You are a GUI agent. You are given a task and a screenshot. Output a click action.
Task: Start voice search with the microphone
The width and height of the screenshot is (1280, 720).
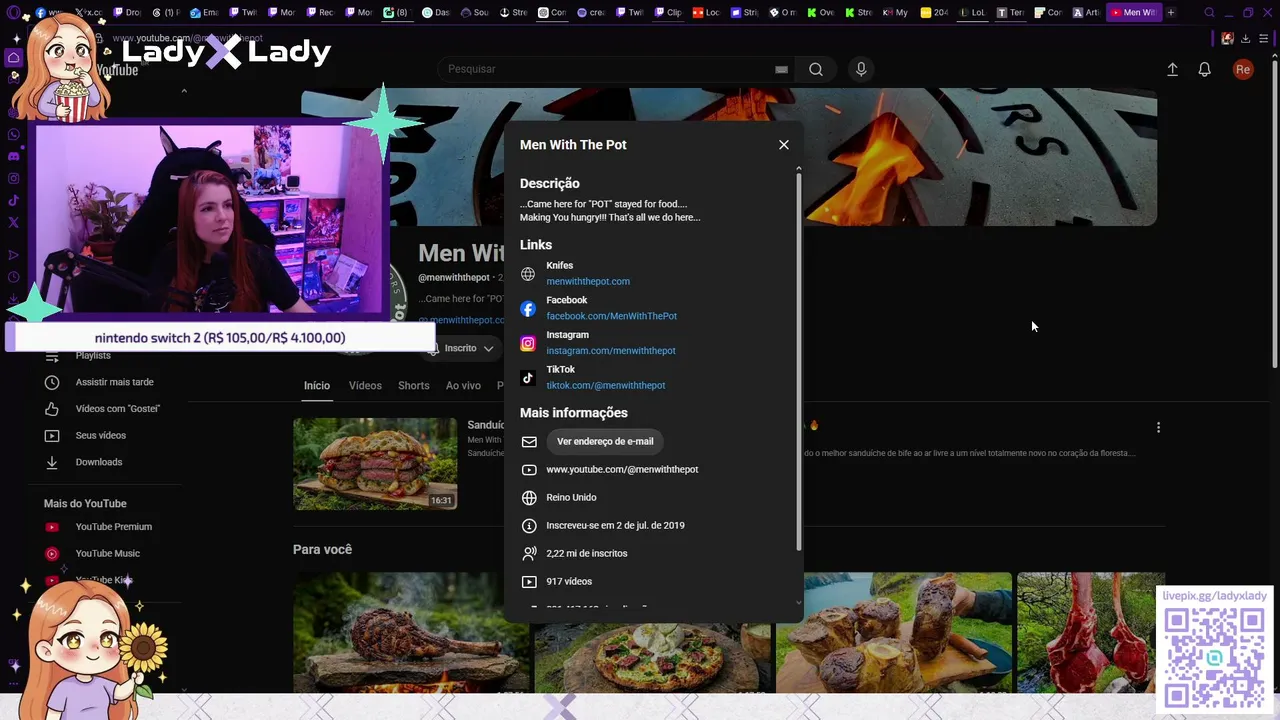pos(861,69)
